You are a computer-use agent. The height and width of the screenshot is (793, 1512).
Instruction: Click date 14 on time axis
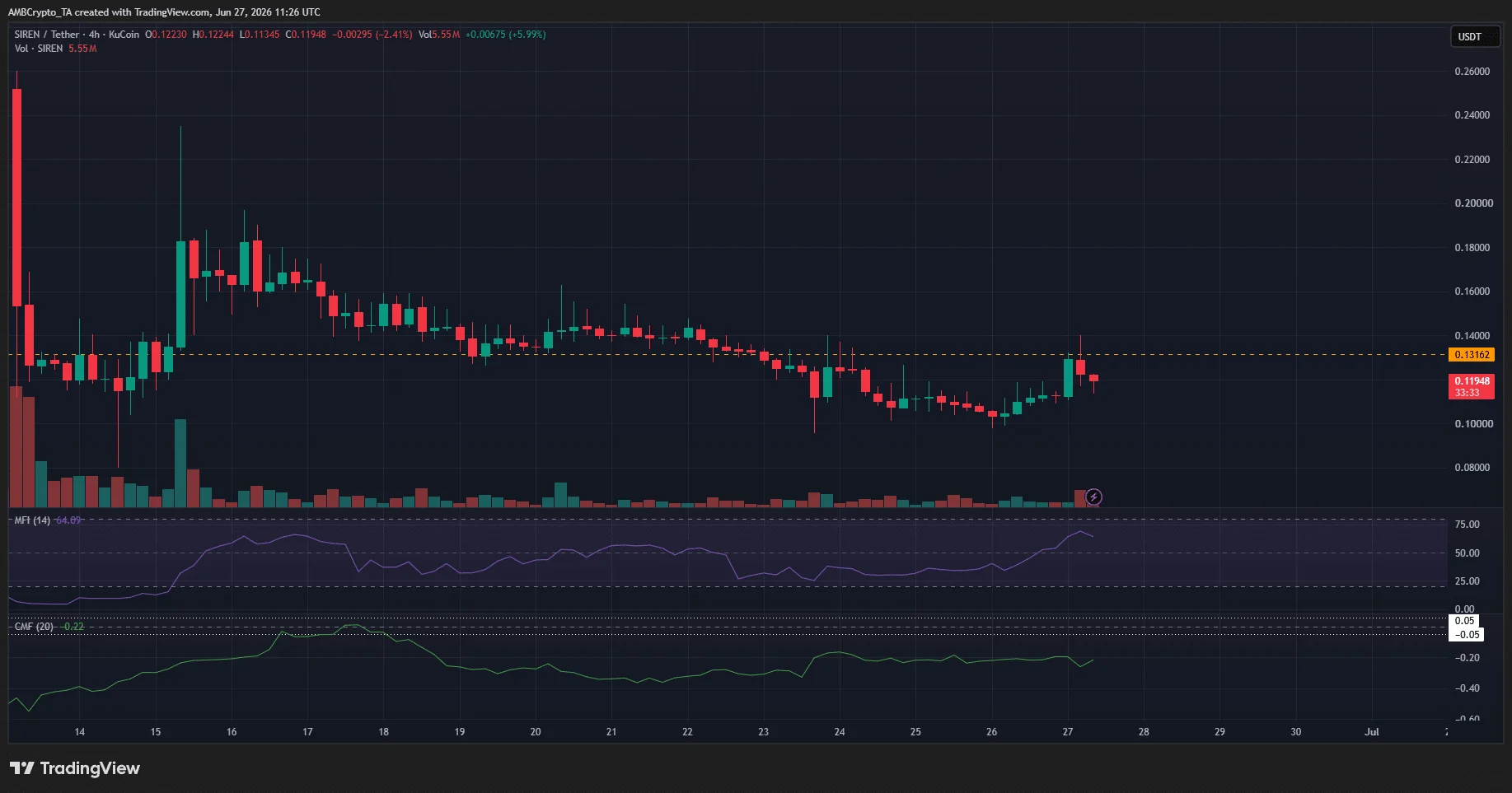[80, 732]
